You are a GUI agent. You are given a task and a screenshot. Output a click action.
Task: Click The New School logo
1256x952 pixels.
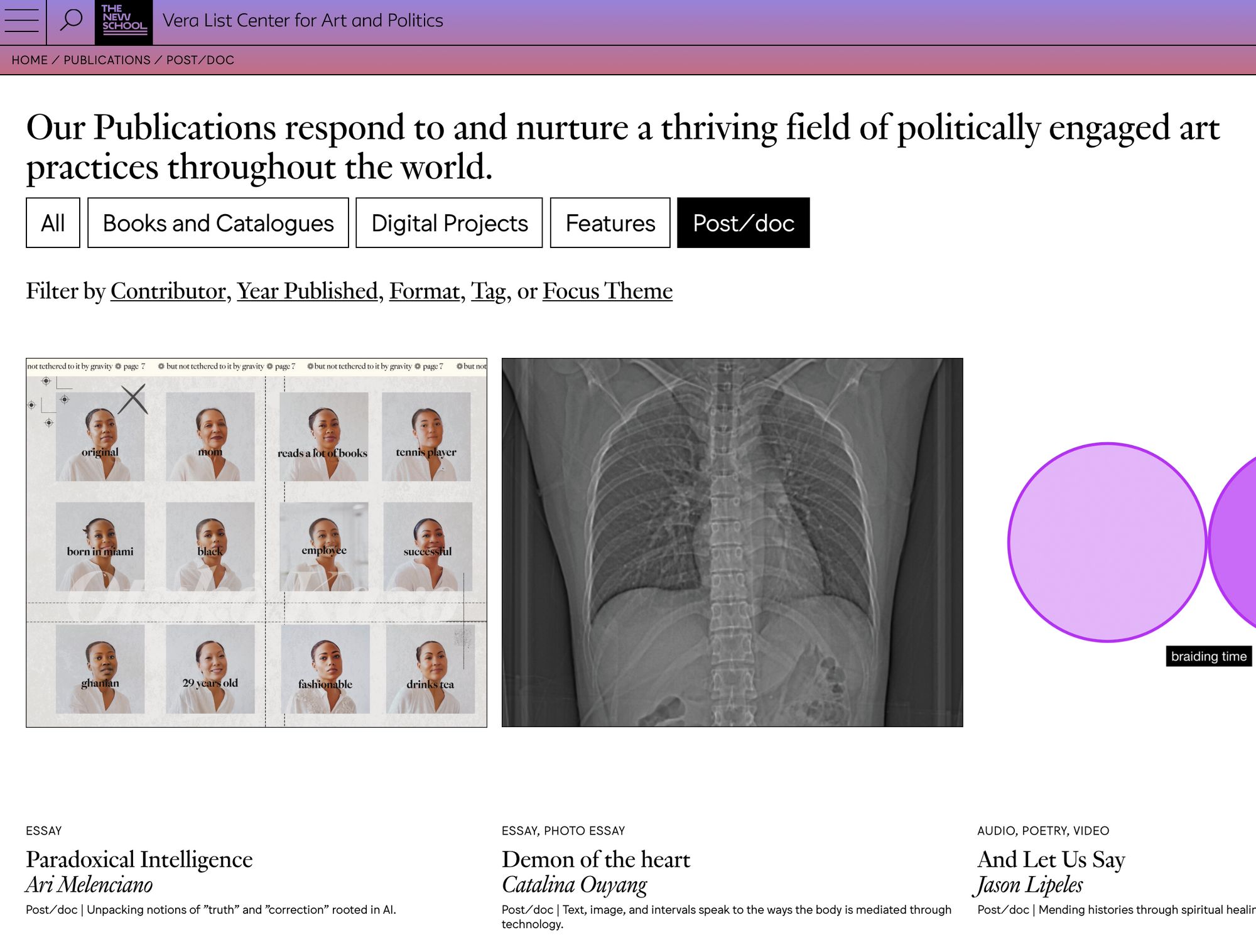click(124, 22)
